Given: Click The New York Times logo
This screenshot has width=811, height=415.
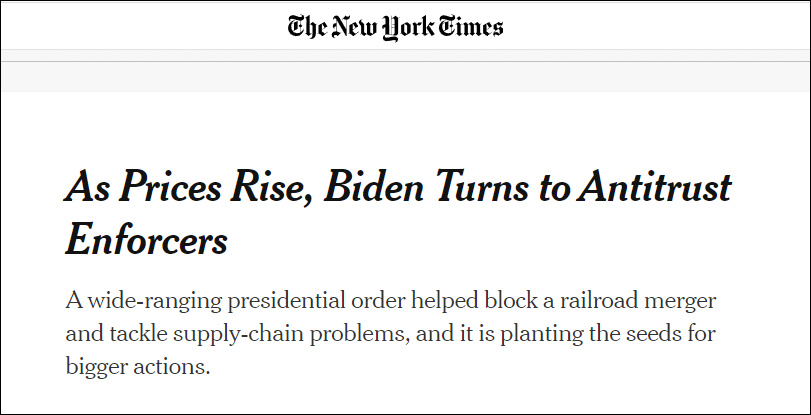Looking at the screenshot, I should [x=395, y=26].
